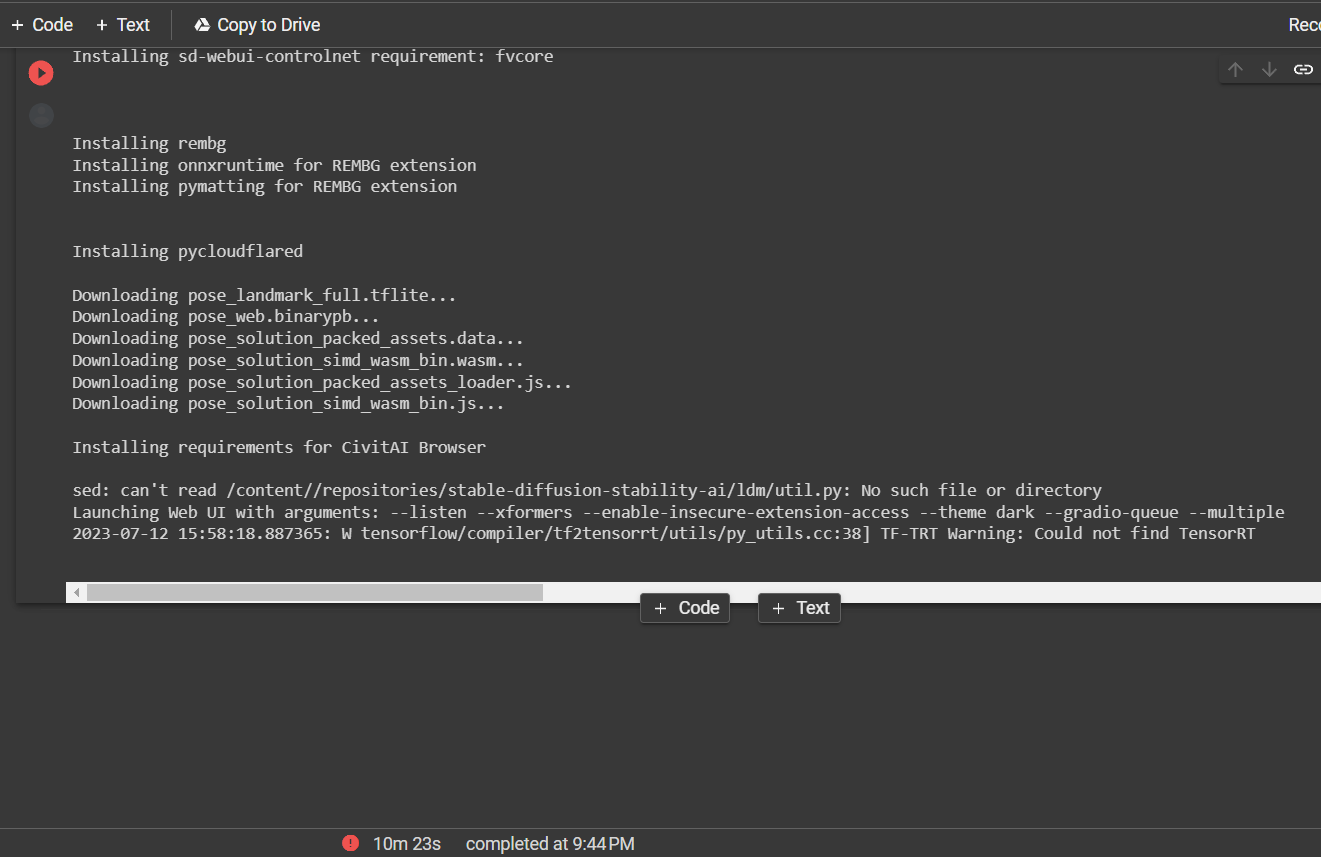Click the error indicator in the status bar
This screenshot has width=1321, height=857.
click(x=350, y=843)
